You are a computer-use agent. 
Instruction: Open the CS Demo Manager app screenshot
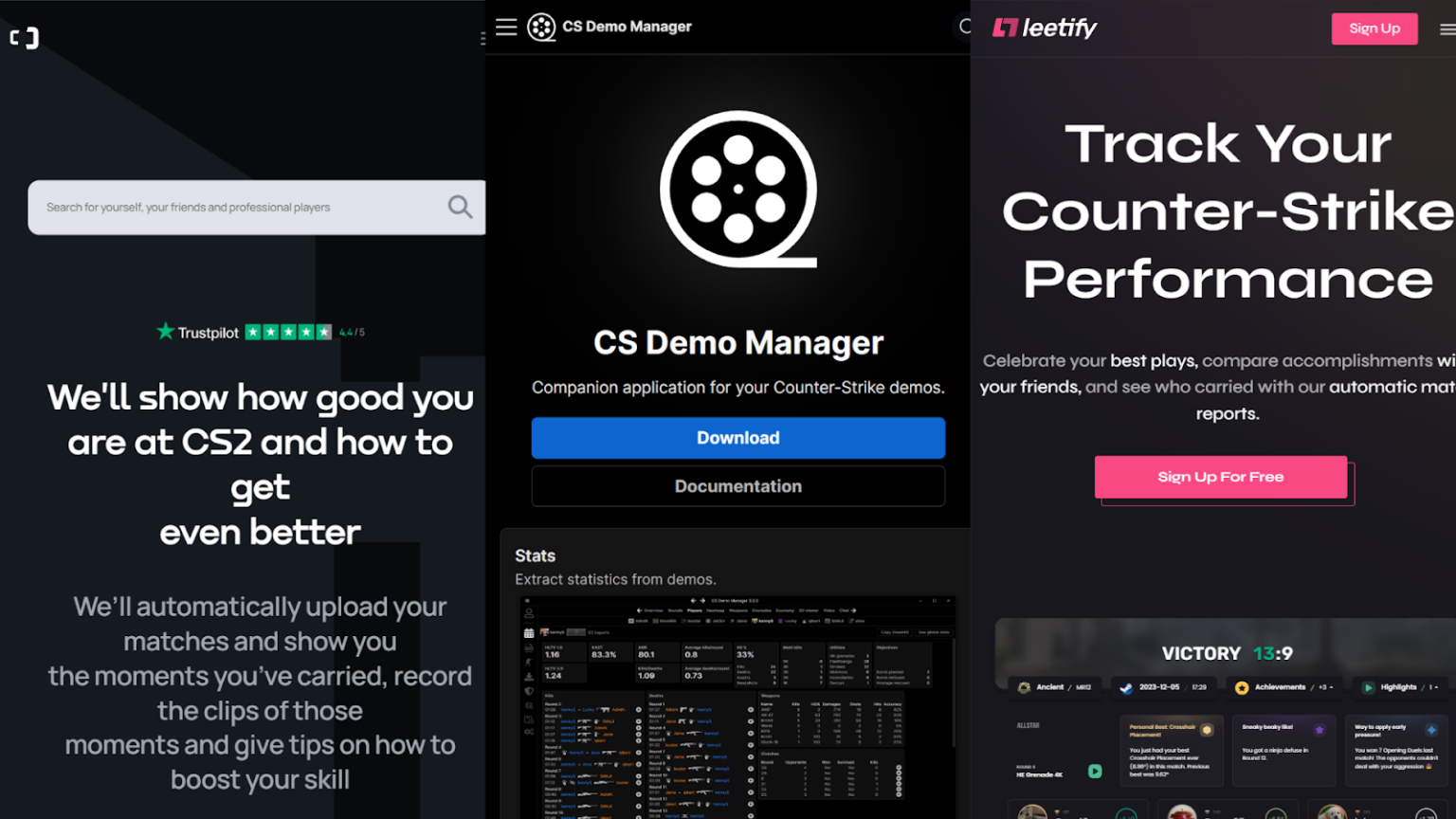pyautogui.click(x=737, y=707)
